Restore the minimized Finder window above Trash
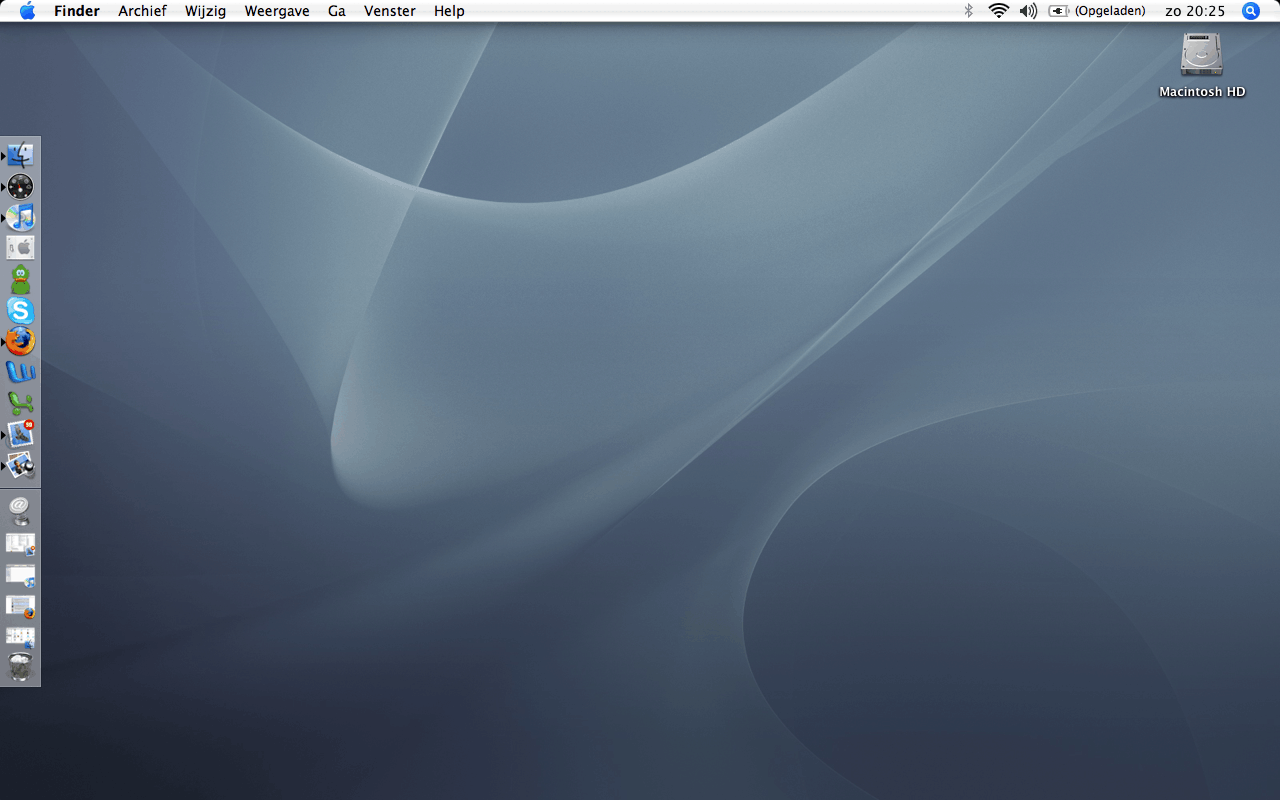The height and width of the screenshot is (800, 1280). pos(21,636)
